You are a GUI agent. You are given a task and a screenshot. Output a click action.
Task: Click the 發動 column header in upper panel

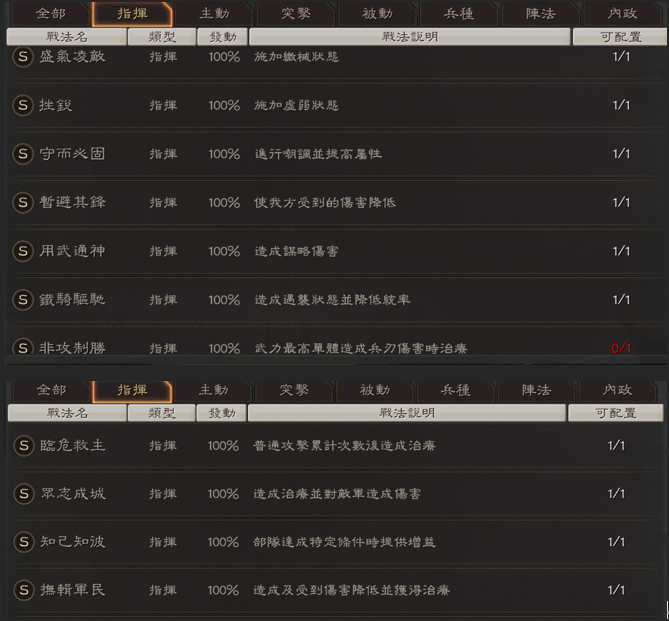point(222,36)
